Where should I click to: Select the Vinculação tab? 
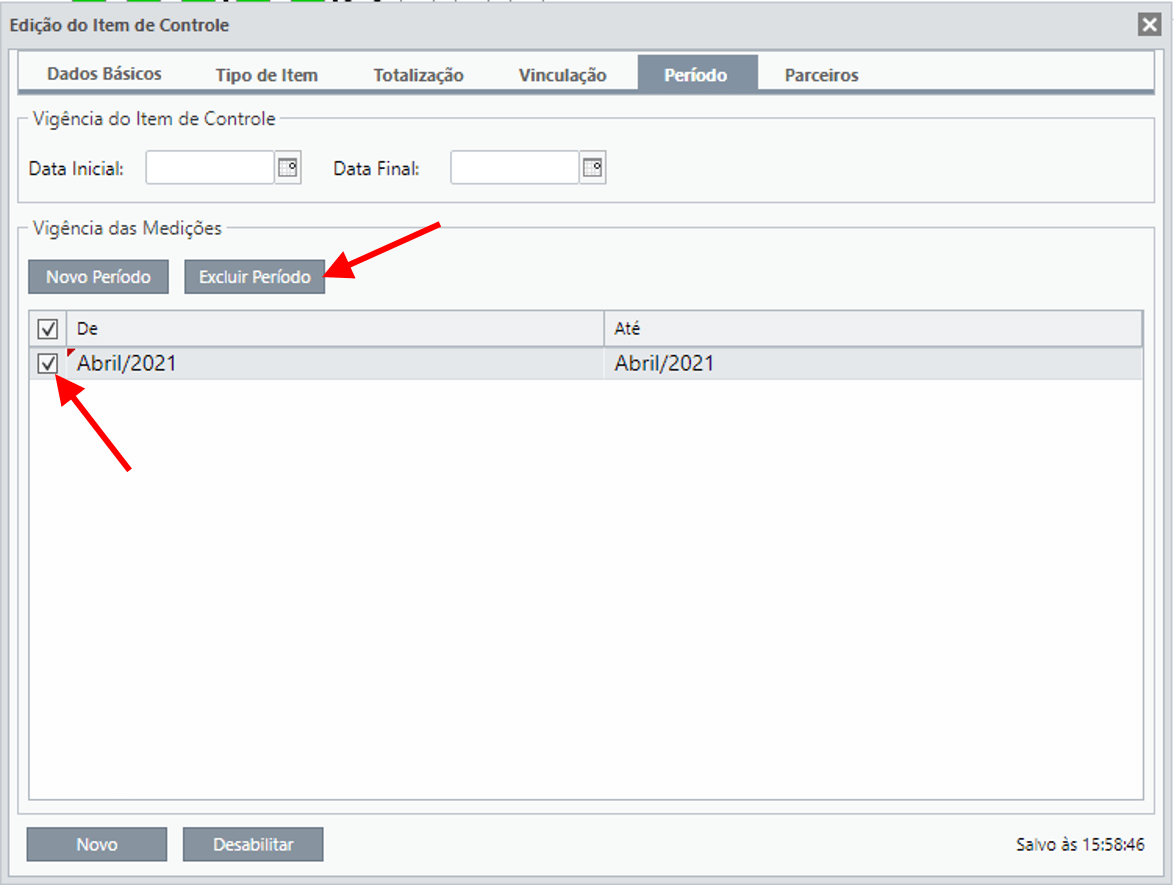(562, 75)
